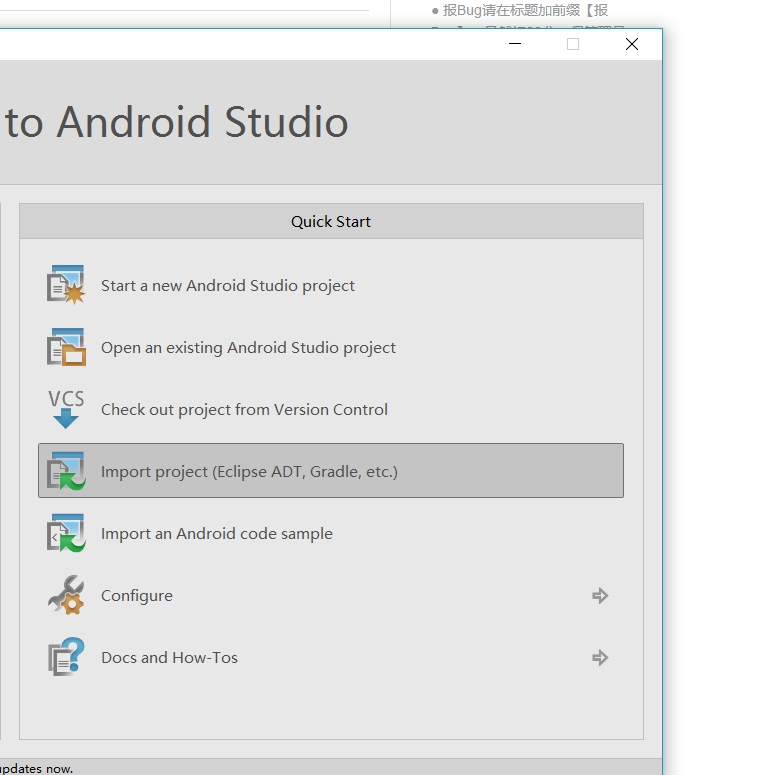The height and width of the screenshot is (775, 764).
Task: Start a new Android Studio project
Action: click(228, 286)
